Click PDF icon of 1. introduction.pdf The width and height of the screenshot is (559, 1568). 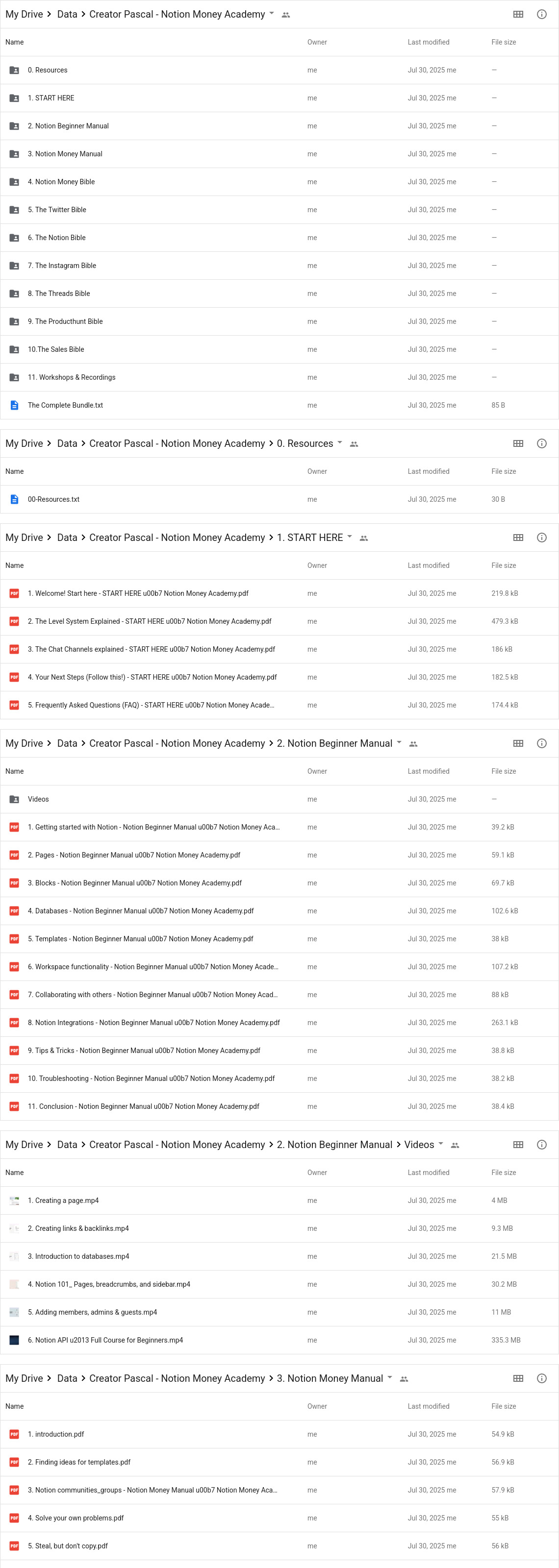14,1435
